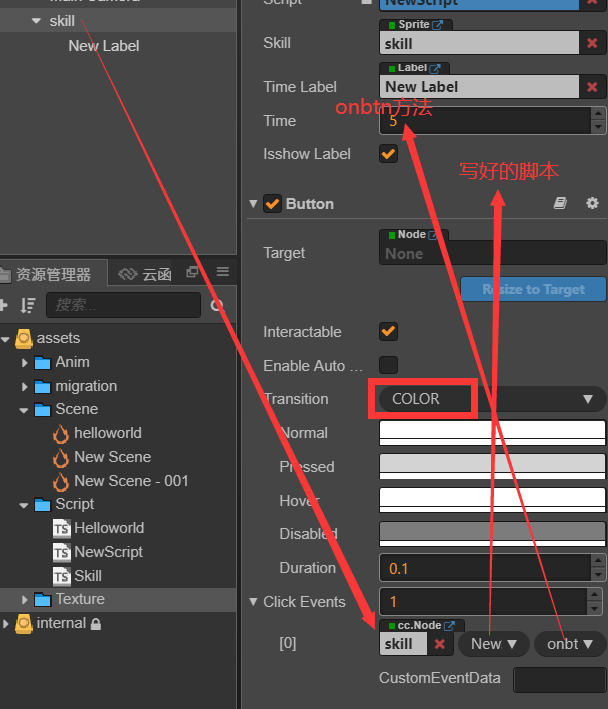The image size is (608, 709).
Task: Open the Disabled color swatch
Action: coord(493,534)
